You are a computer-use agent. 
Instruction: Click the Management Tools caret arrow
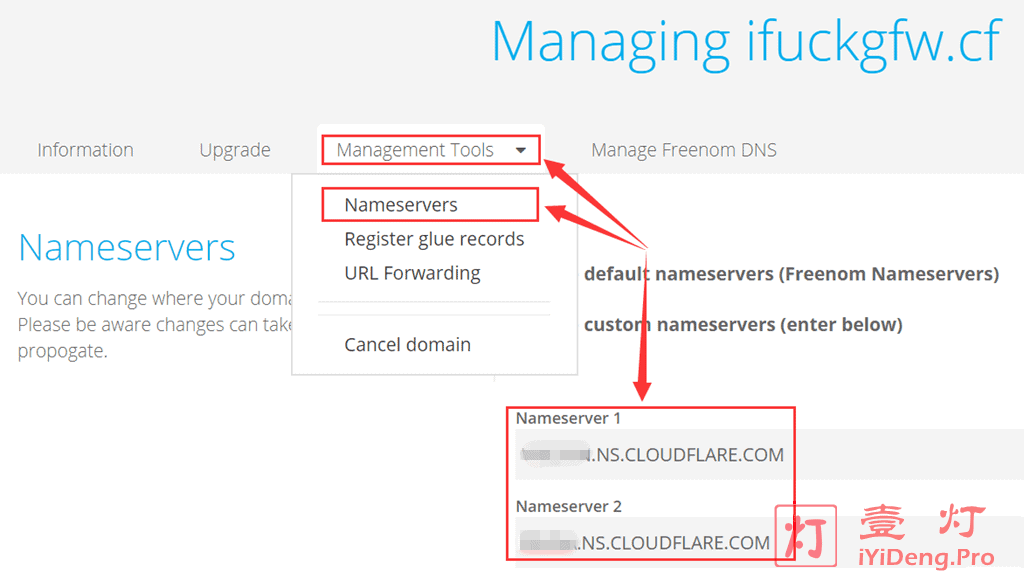coord(520,150)
